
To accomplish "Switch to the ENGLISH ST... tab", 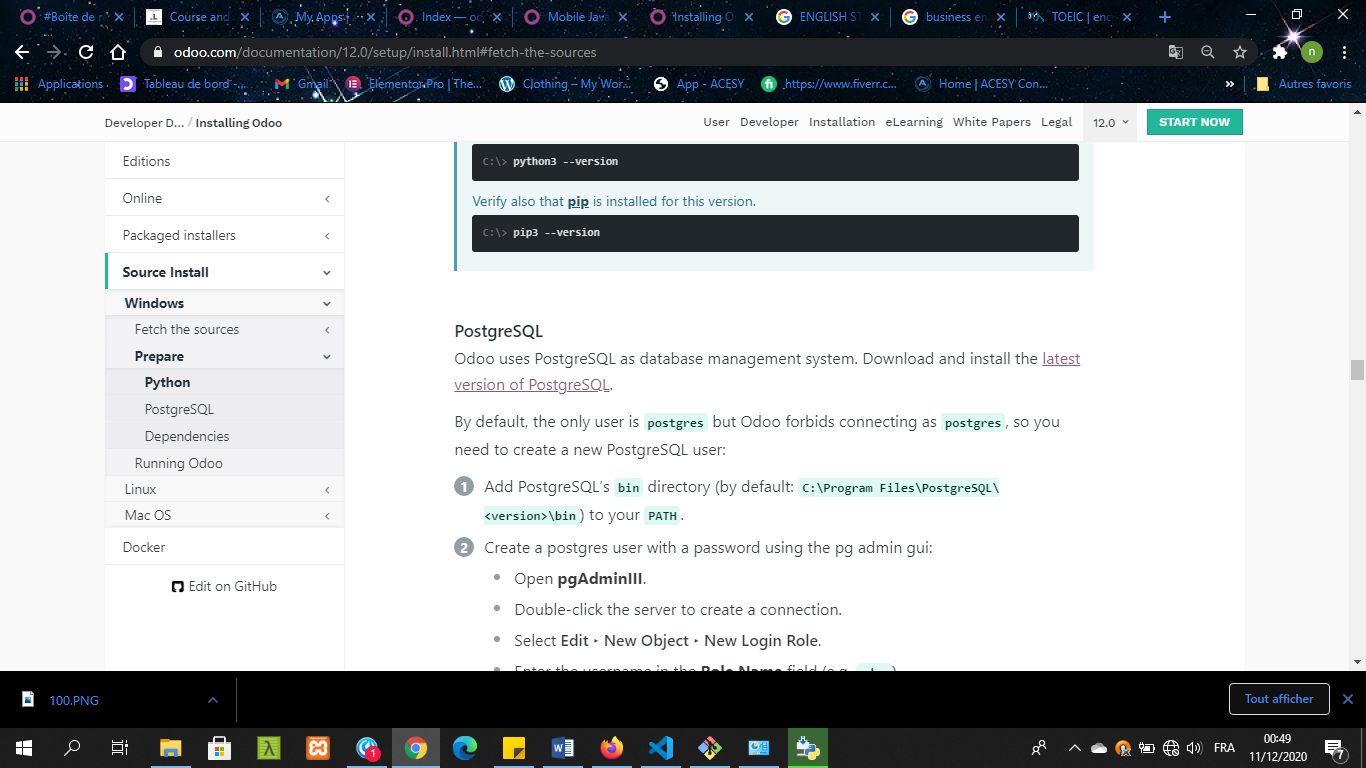I will (x=827, y=17).
